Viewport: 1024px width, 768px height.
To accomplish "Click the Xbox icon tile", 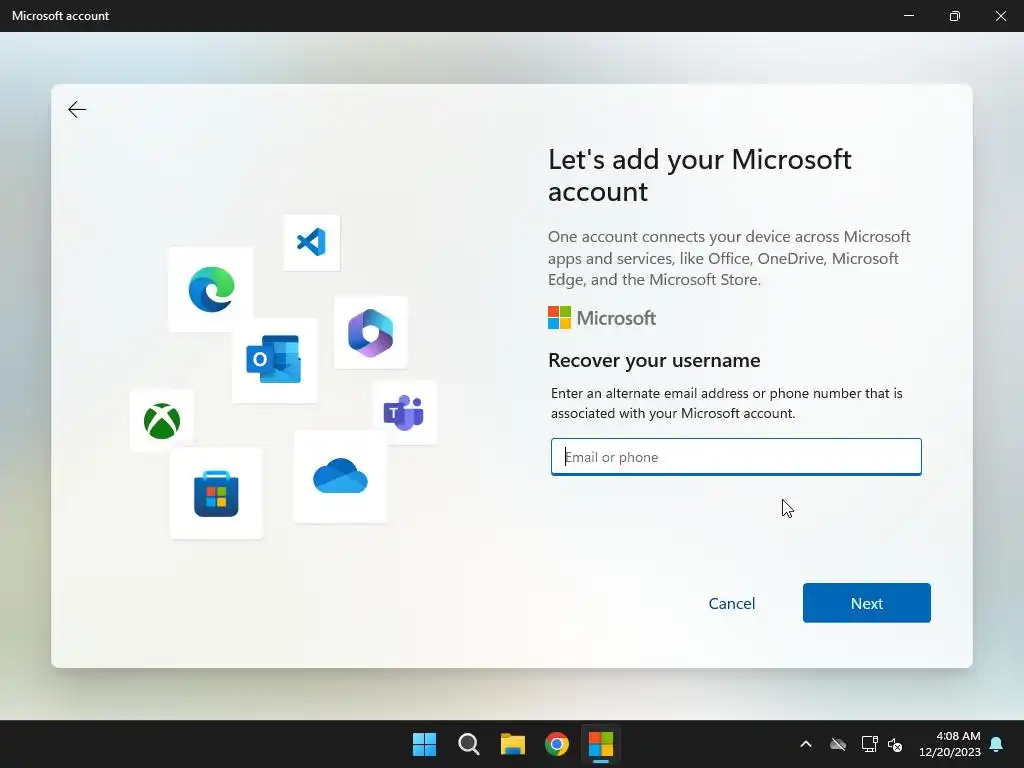I will [162, 421].
